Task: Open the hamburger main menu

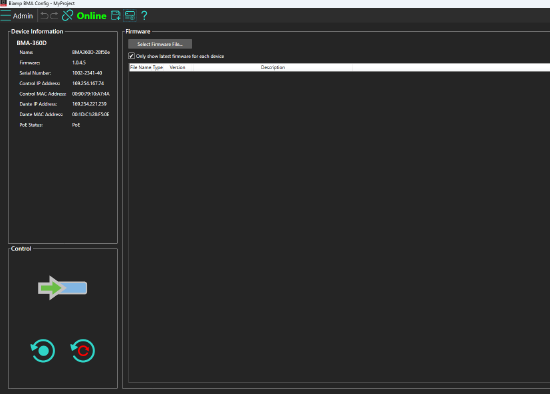Action: click(x=6, y=16)
